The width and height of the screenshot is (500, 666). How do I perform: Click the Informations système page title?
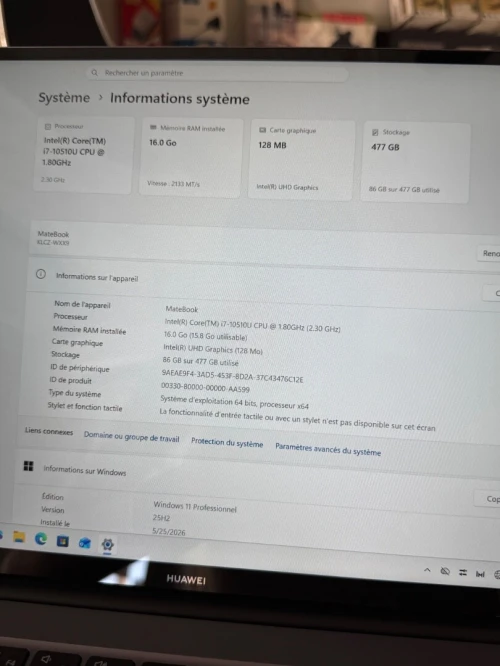180,99
